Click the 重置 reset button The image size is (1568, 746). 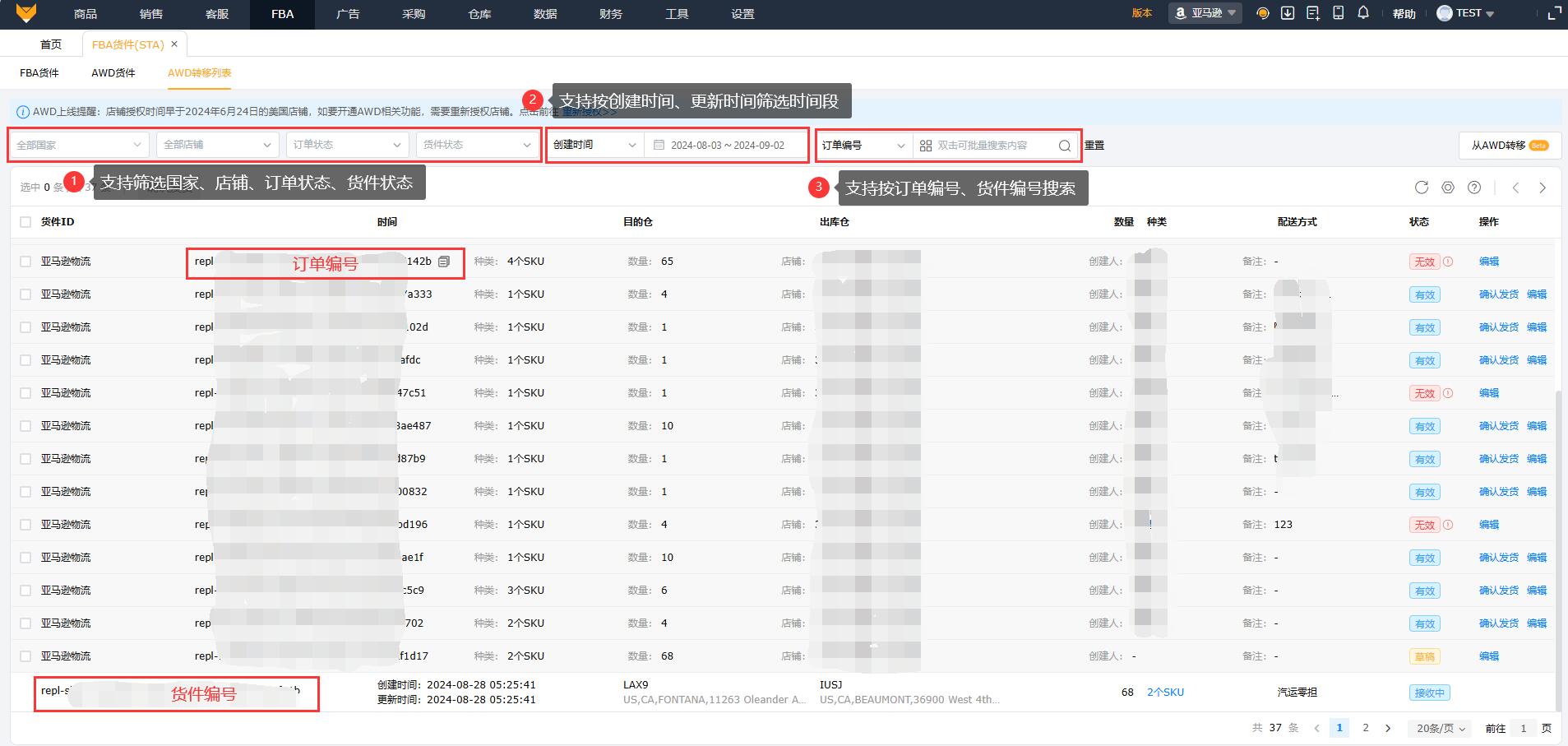point(1094,146)
